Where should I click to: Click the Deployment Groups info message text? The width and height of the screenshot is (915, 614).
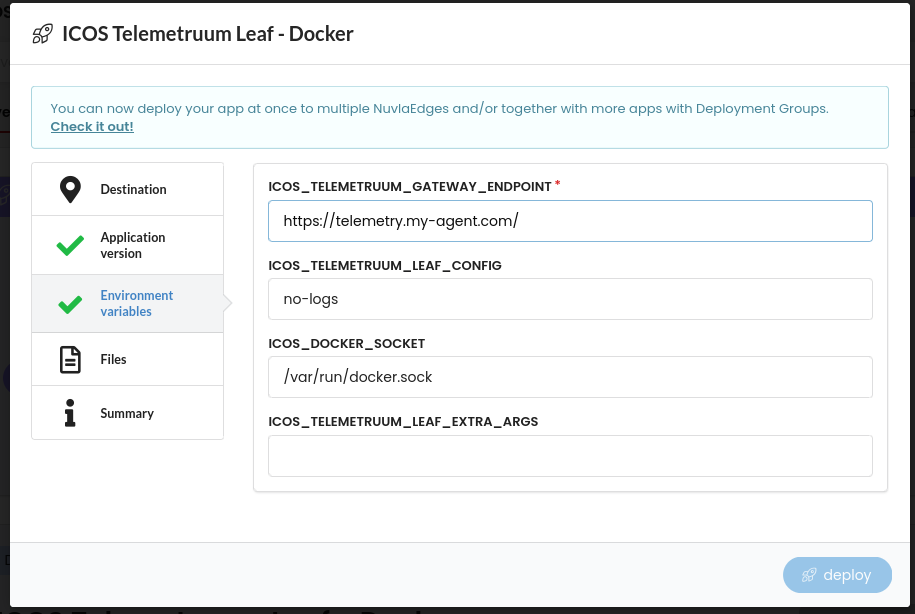pos(439,109)
